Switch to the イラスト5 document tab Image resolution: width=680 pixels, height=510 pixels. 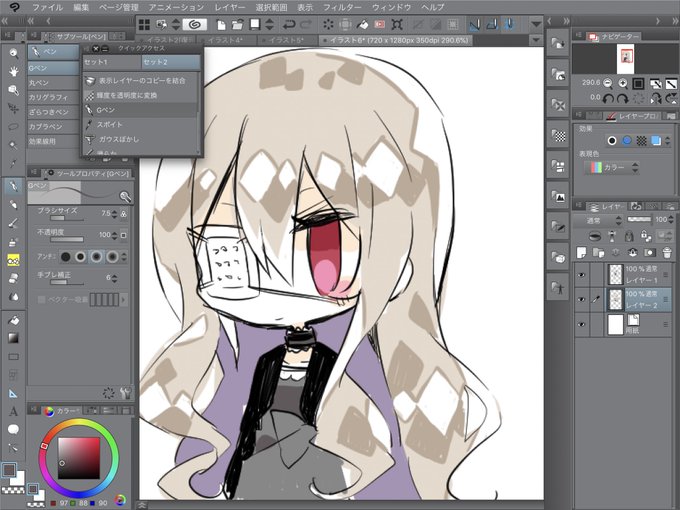tap(286, 40)
